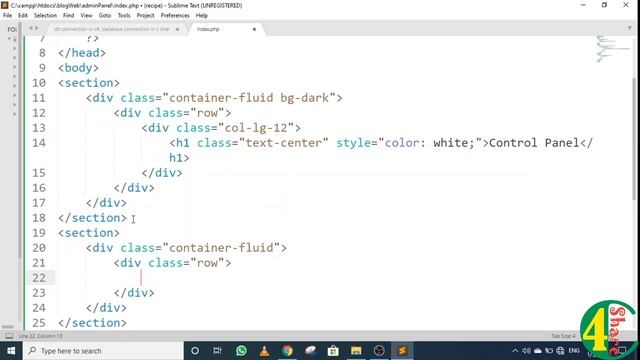Open VLC media player from the taskbar
640x360 pixels.
264,351
